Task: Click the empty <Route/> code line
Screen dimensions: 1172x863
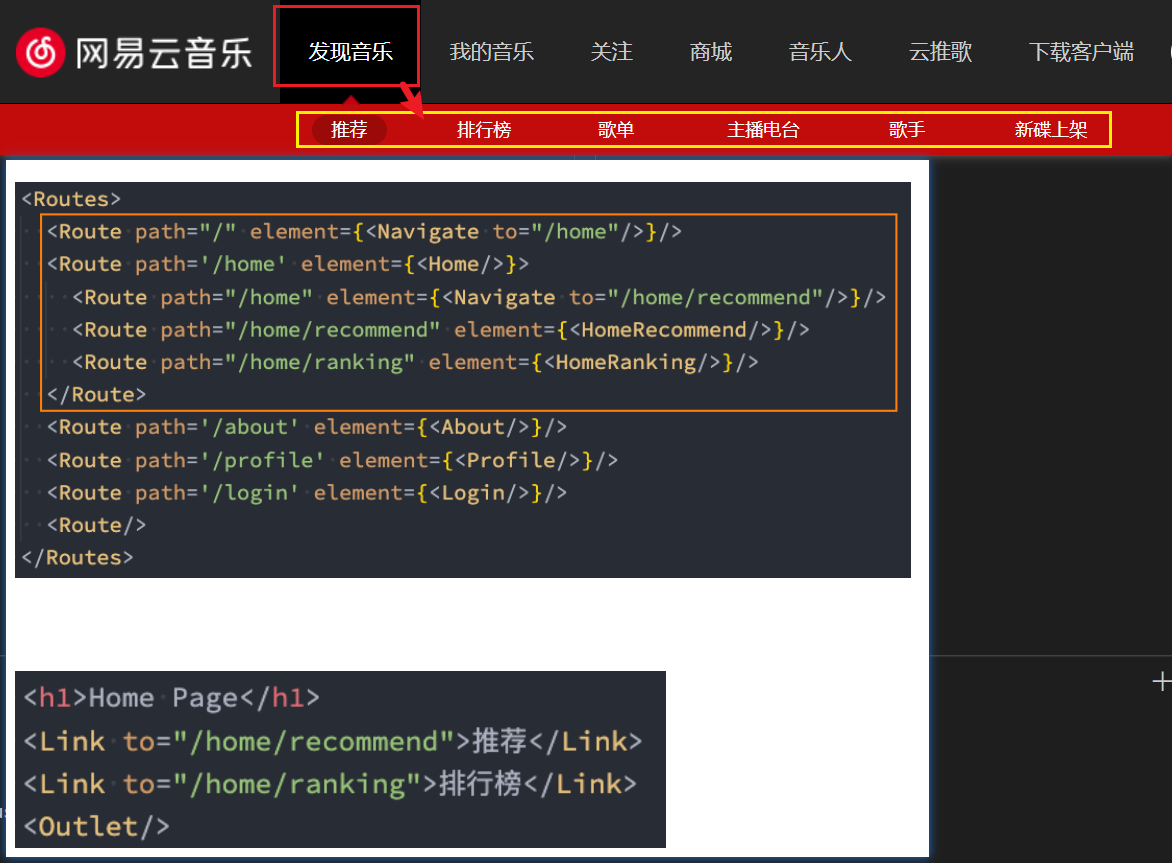Action: 96,525
